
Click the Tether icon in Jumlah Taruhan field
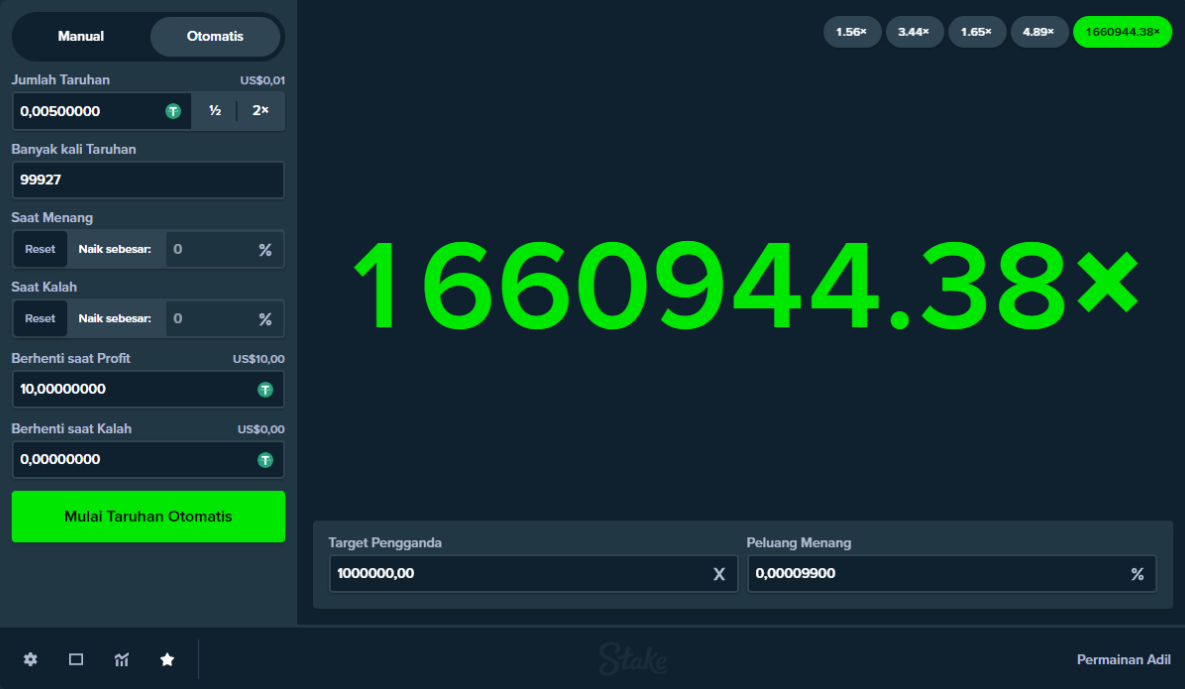tap(173, 111)
